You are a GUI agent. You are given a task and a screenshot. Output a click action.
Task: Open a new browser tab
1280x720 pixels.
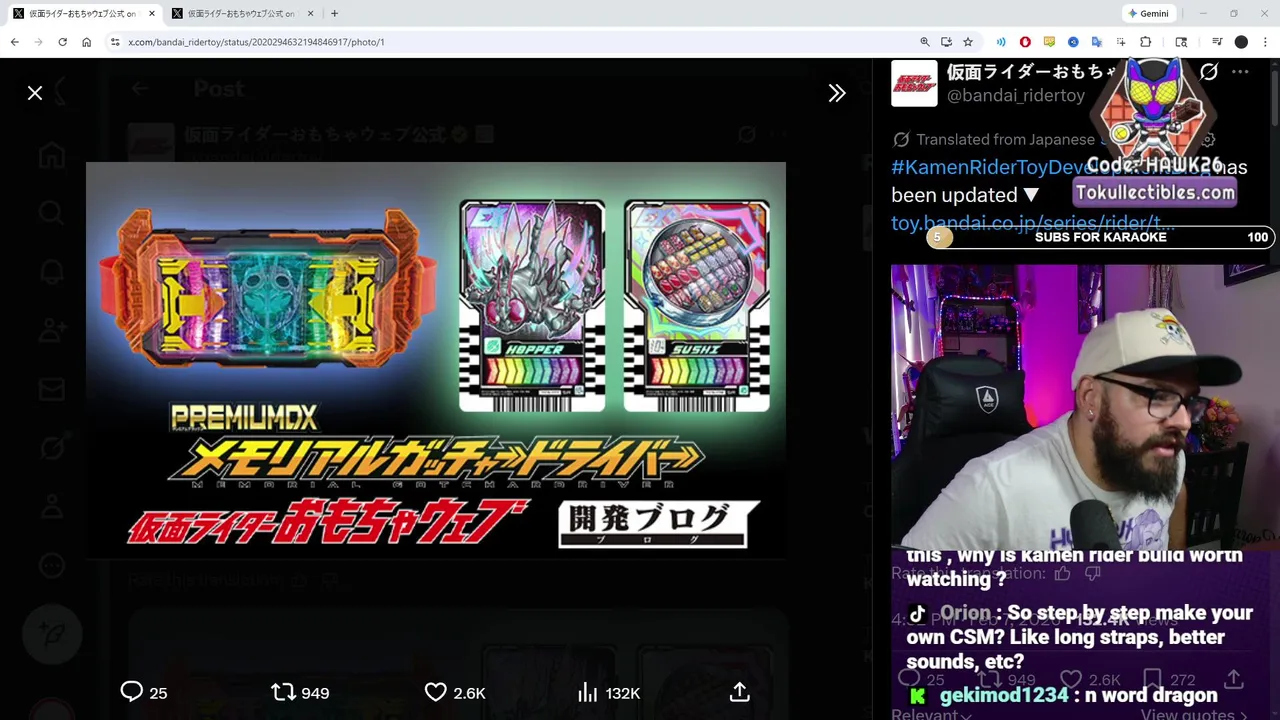[334, 13]
